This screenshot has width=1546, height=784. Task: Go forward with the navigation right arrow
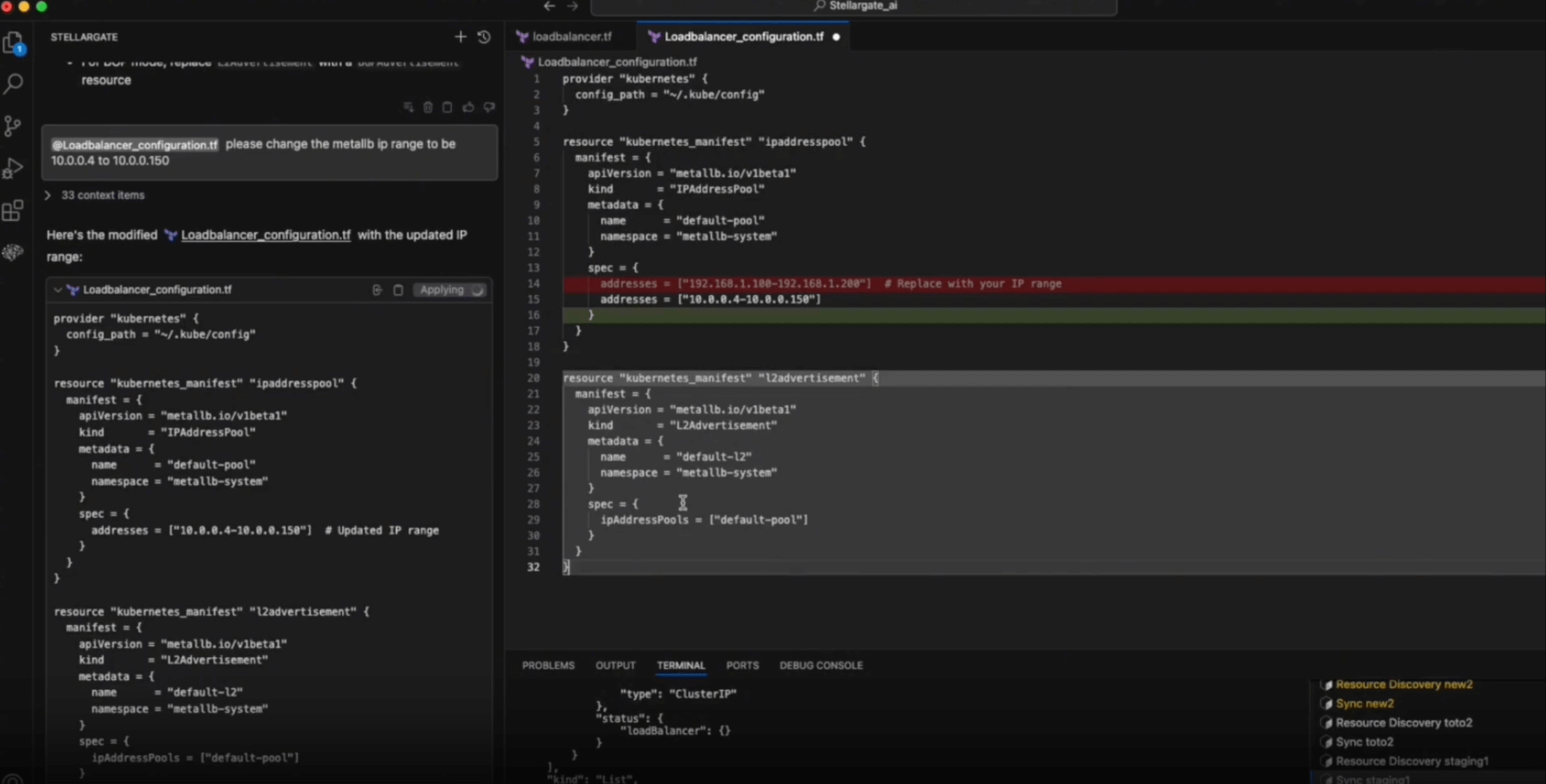[572, 6]
